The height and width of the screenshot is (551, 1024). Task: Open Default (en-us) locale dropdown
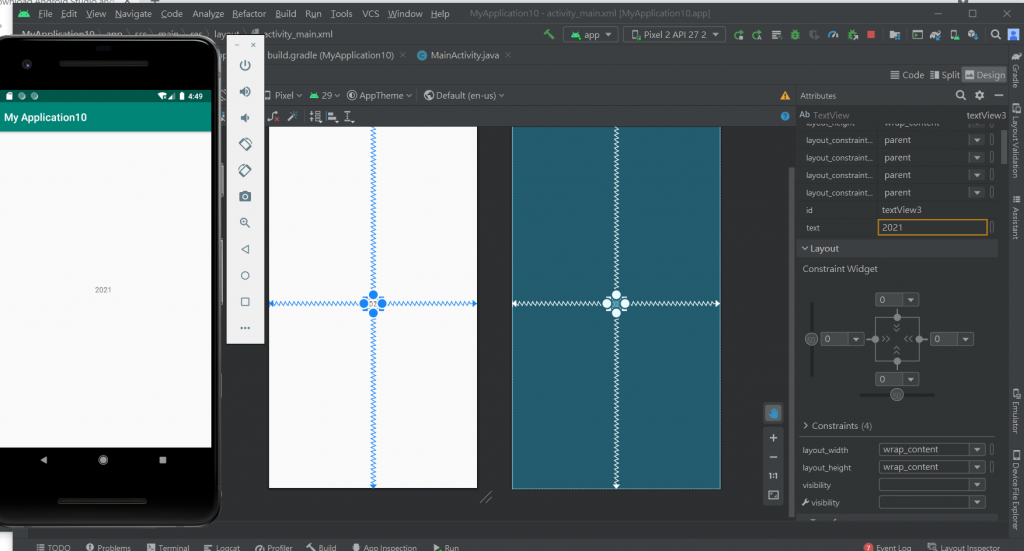tap(464, 95)
